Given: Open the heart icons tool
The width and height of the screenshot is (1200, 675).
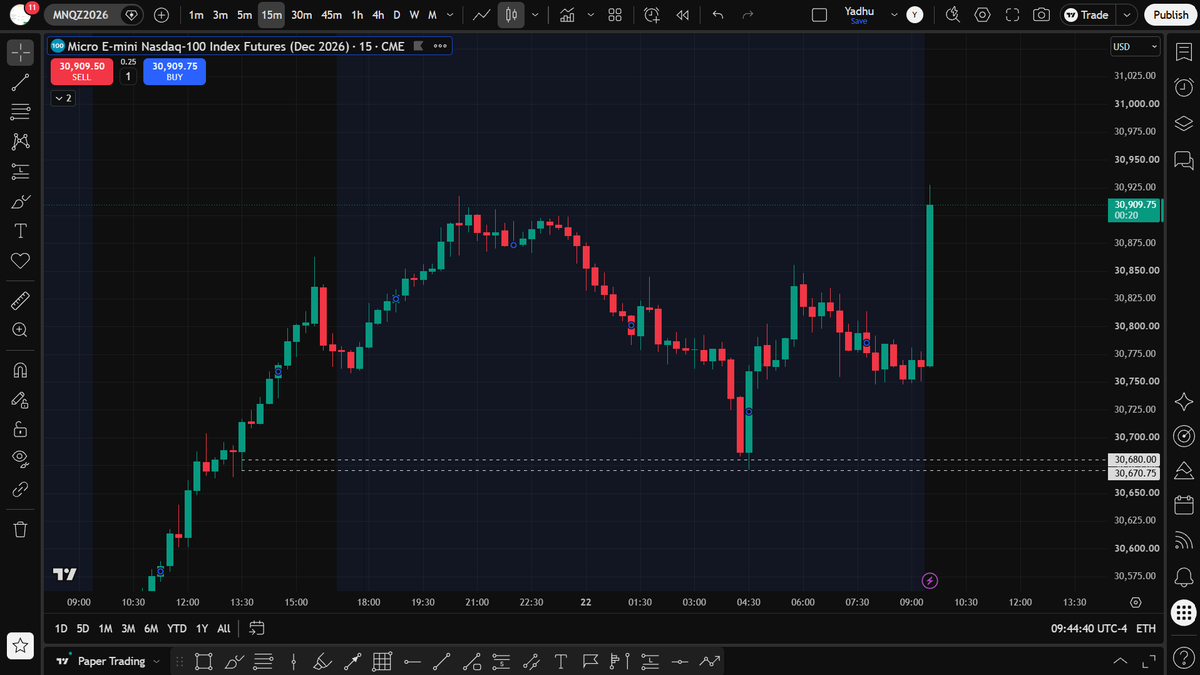Looking at the screenshot, I should [x=20, y=260].
